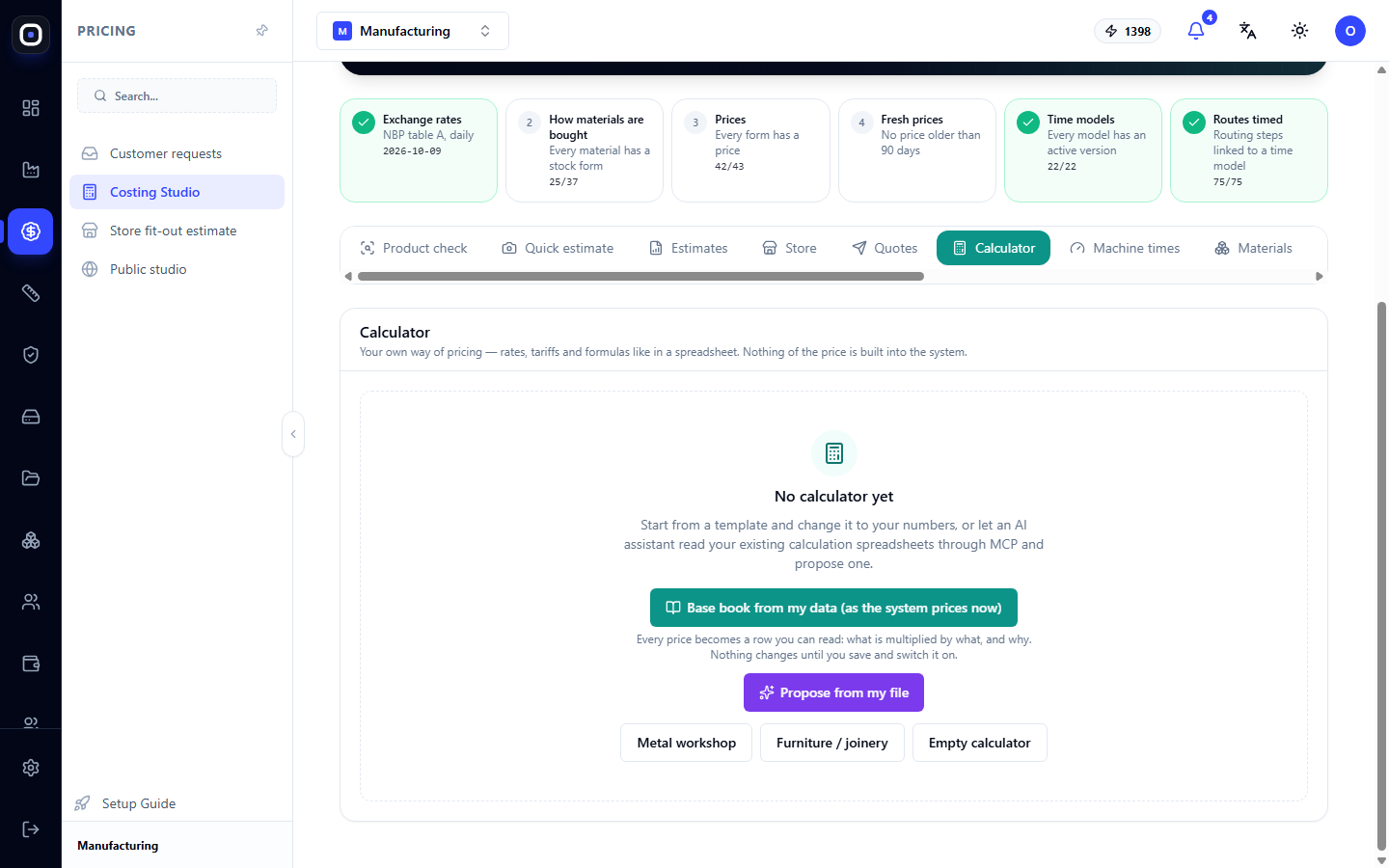Switch to the Product check tab
Screen dimensions: 1389x868
tap(414, 248)
